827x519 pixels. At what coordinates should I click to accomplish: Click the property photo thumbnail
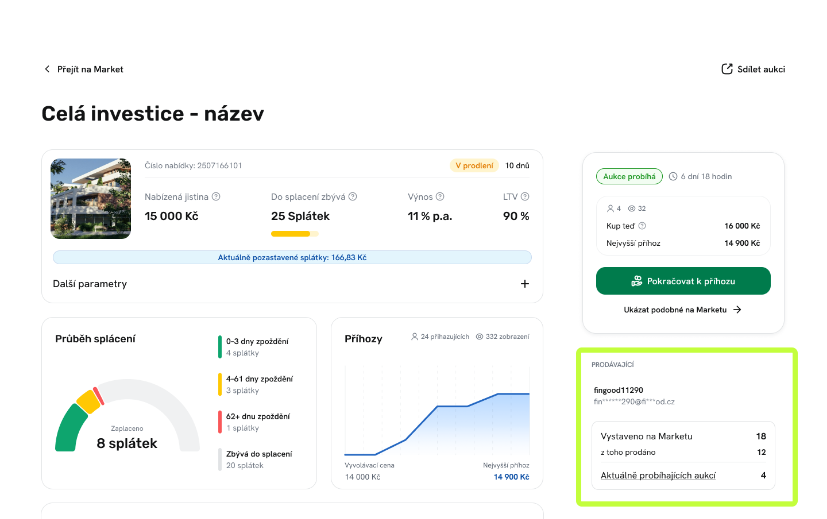91,198
